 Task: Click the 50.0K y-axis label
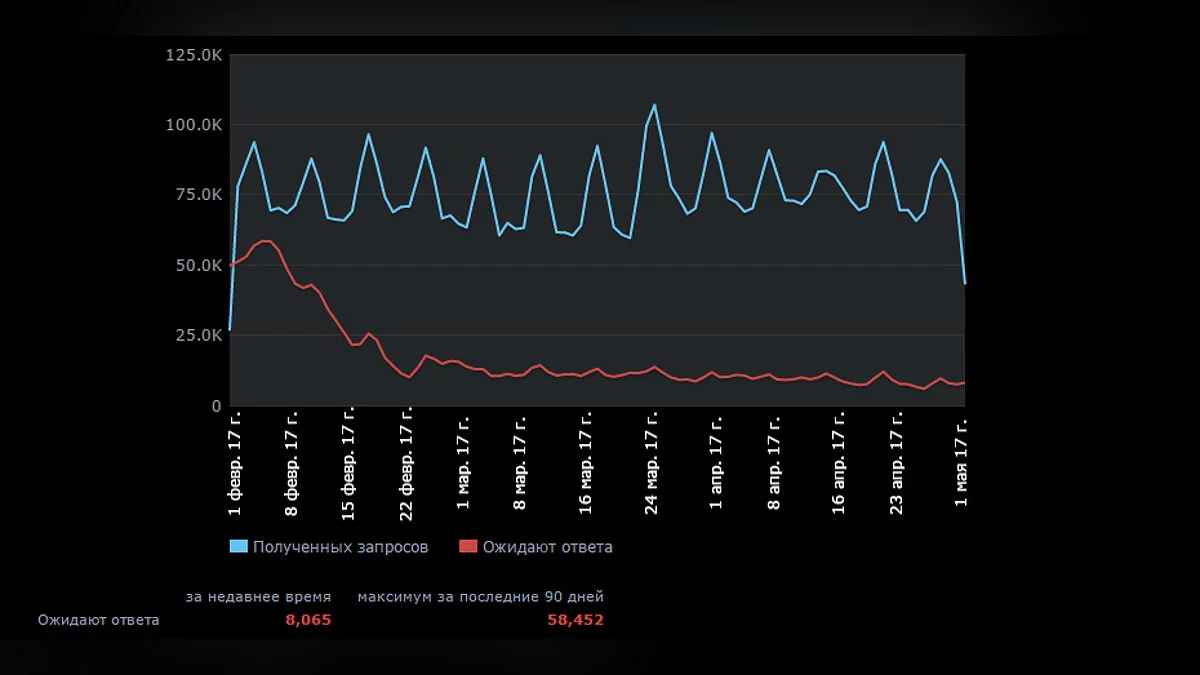[198, 266]
